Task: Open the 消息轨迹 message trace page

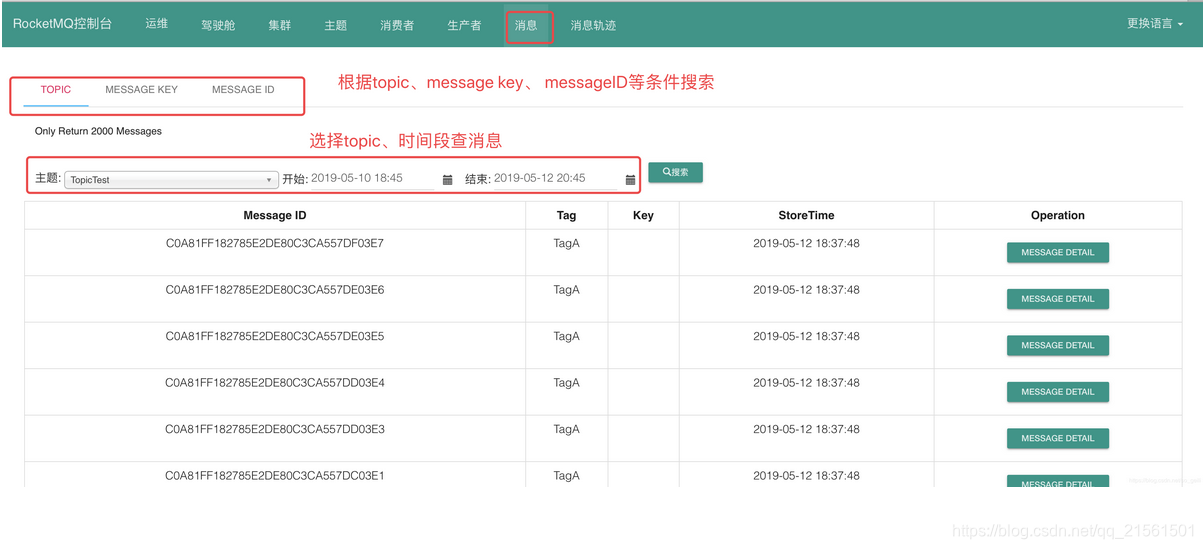Action: point(593,25)
